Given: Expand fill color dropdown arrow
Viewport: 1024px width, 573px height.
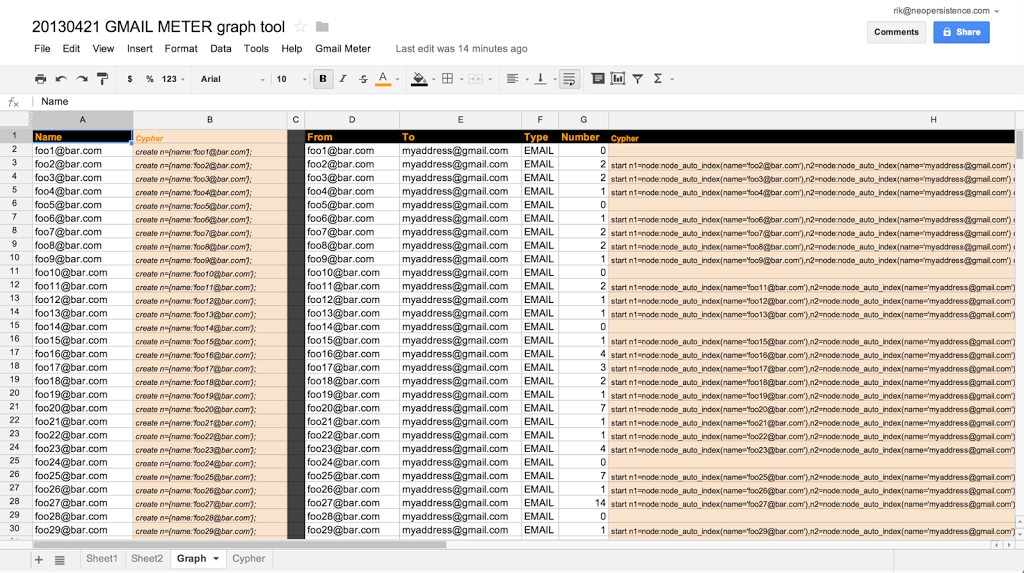Looking at the screenshot, I should click(x=434, y=80).
